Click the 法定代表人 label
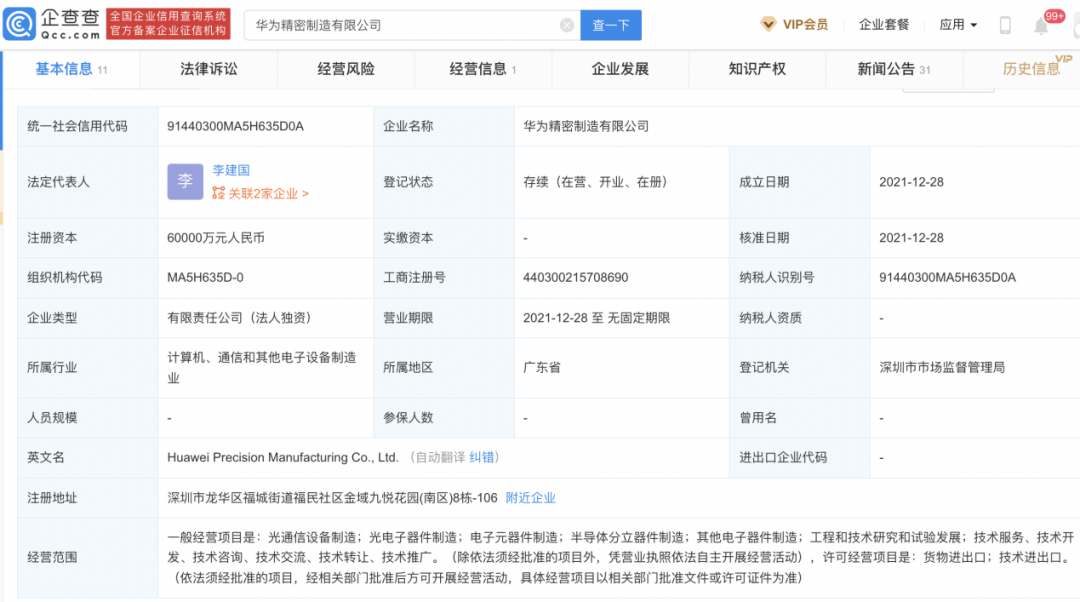The width and height of the screenshot is (1080, 602). 58,182
